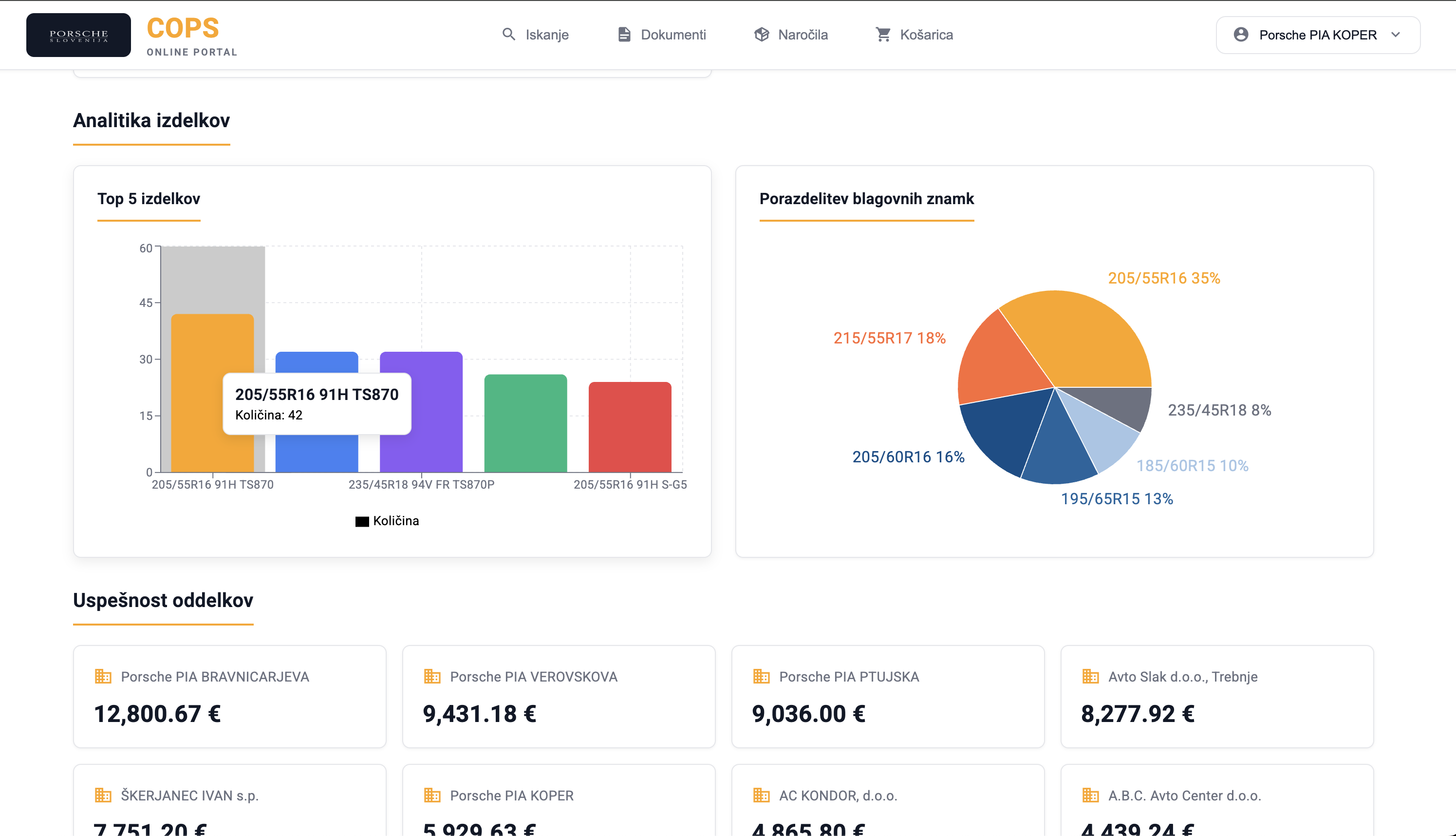Click the '9,036.00 €' amount

pyautogui.click(x=809, y=714)
